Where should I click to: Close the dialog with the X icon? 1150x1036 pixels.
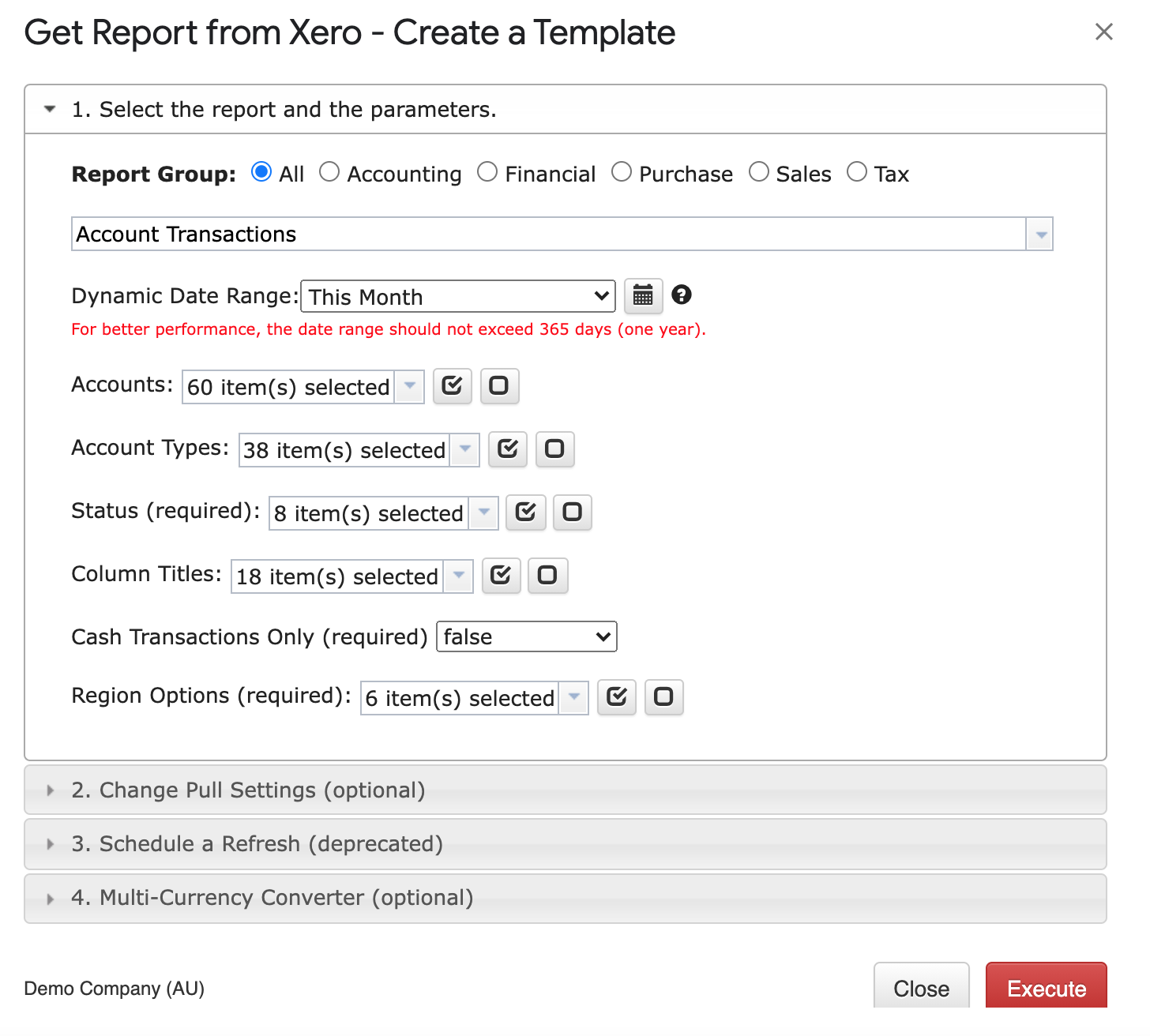click(x=1104, y=32)
